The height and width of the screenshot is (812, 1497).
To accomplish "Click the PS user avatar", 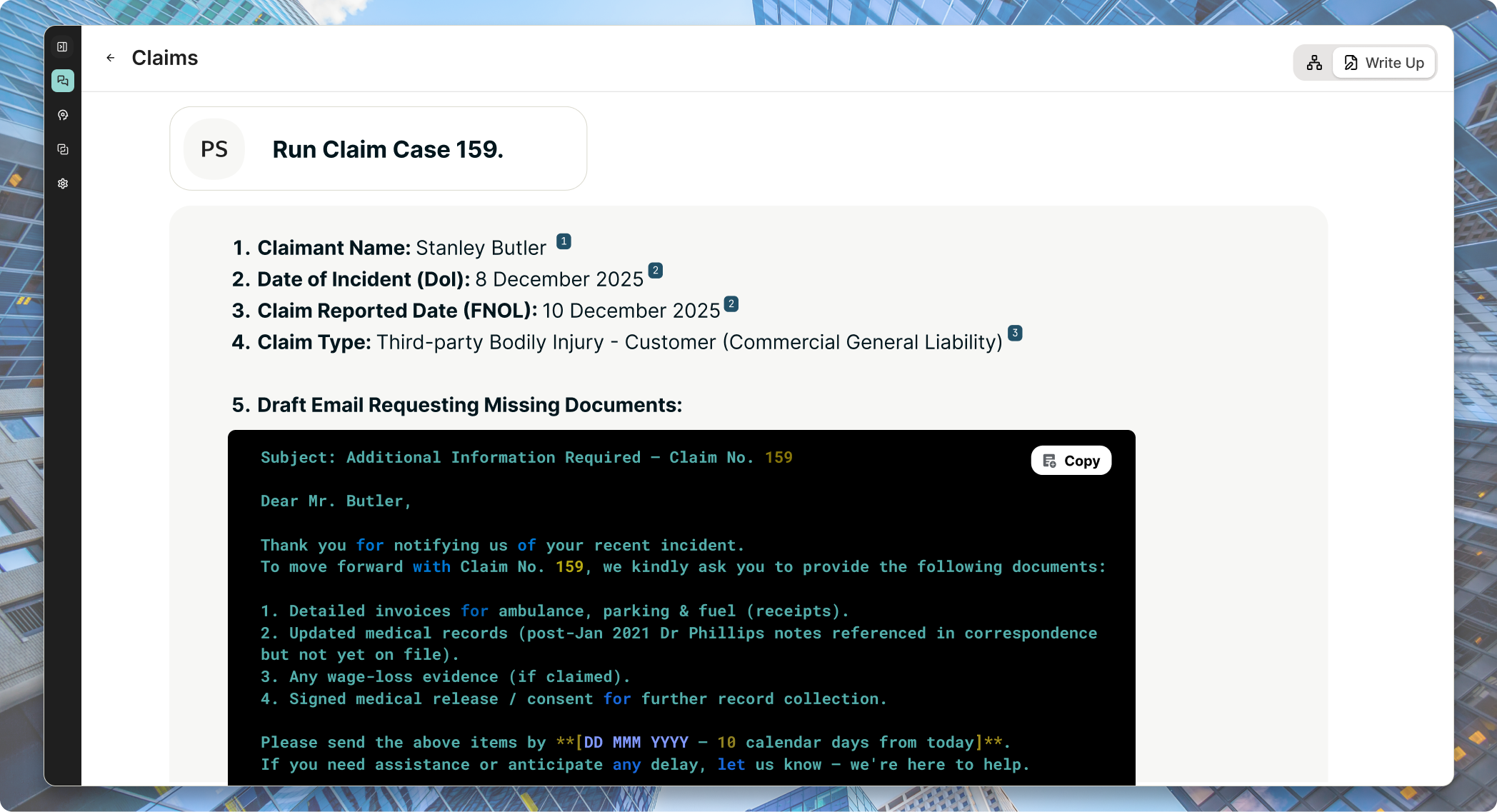I will tap(214, 149).
